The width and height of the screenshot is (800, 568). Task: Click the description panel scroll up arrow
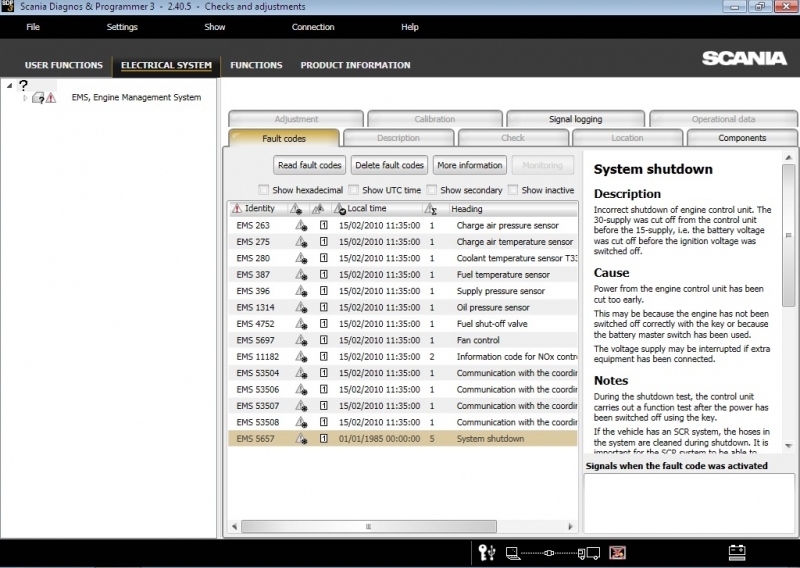tap(788, 158)
